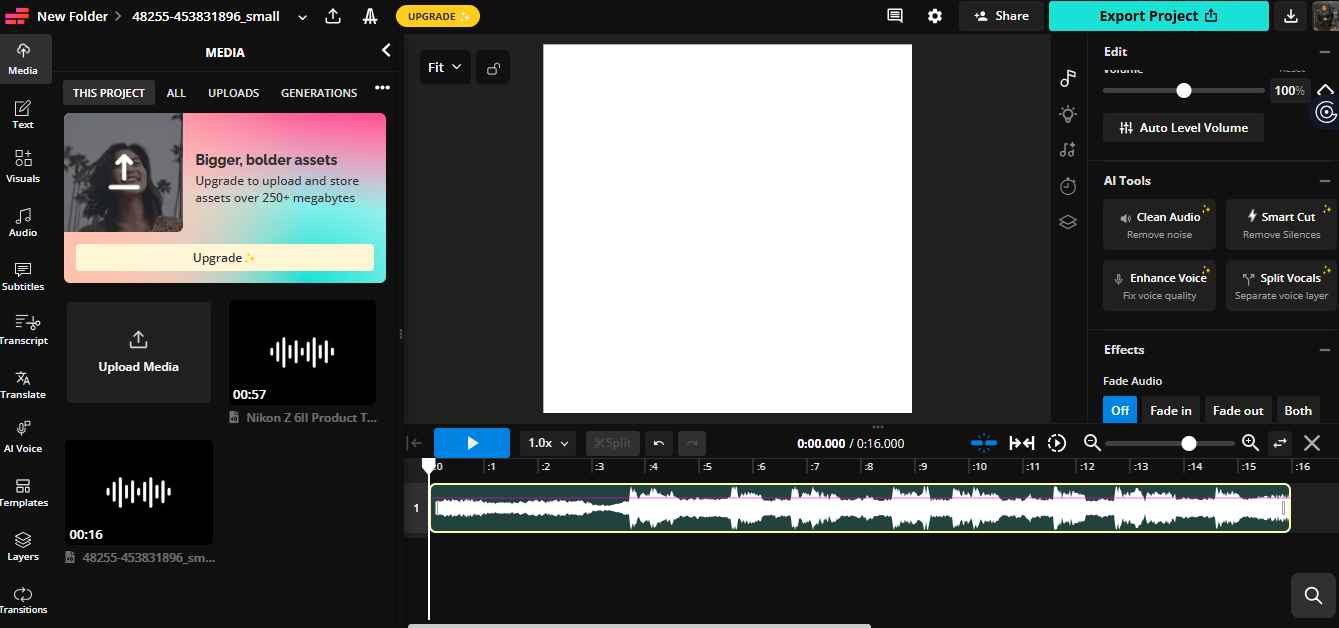The image size is (1339, 628).
Task: Click the timeline search magnifier button
Action: click(x=1313, y=596)
